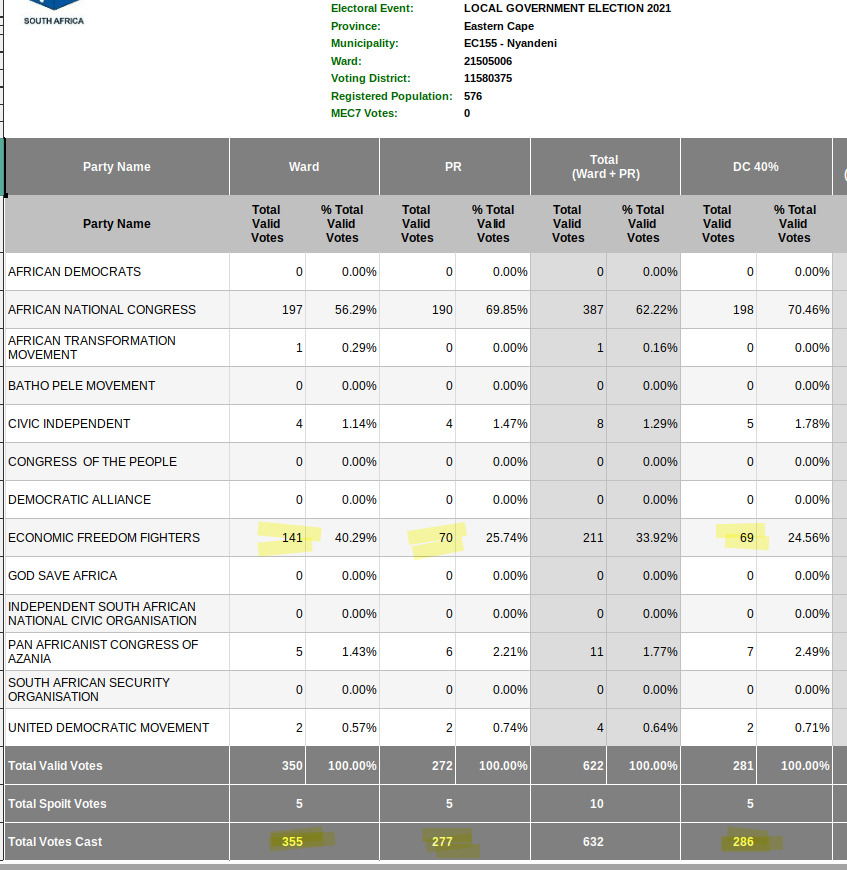Select ANC ward percentage 56.29%
Image resolution: width=847 pixels, height=870 pixels.
point(356,310)
